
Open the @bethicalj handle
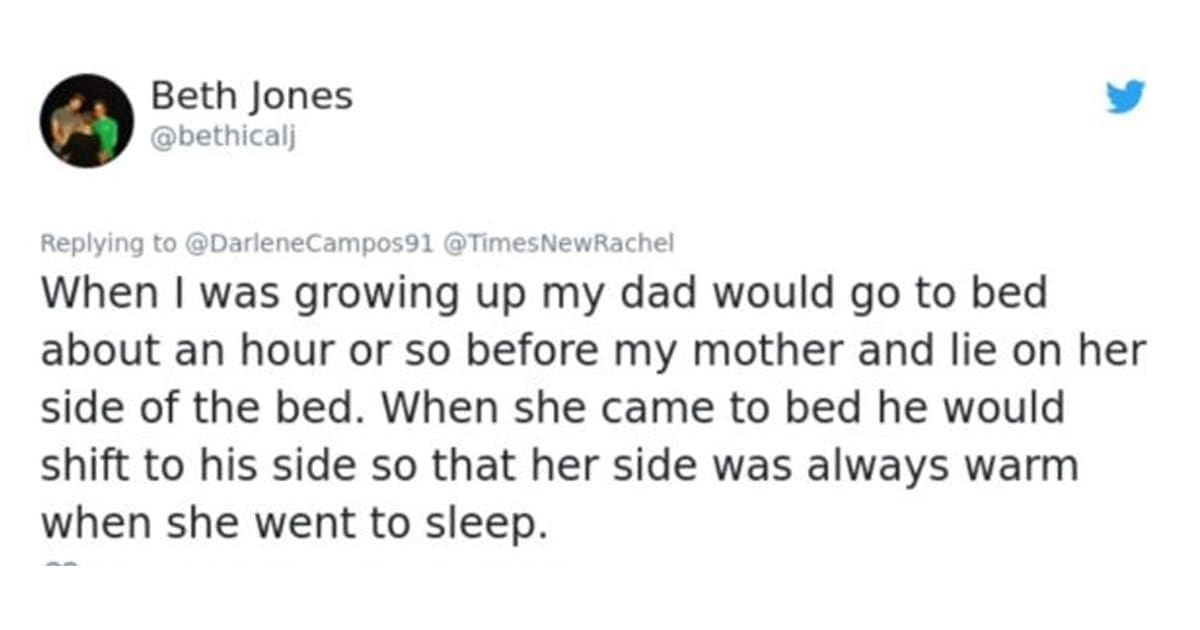[223, 141]
